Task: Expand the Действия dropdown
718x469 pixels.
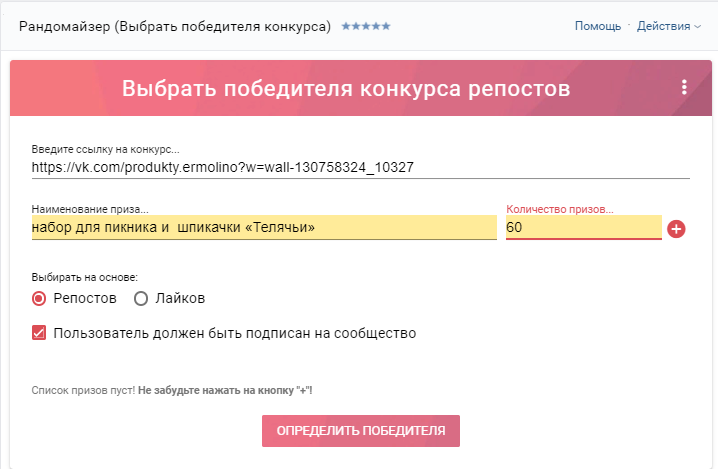Action: (669, 26)
